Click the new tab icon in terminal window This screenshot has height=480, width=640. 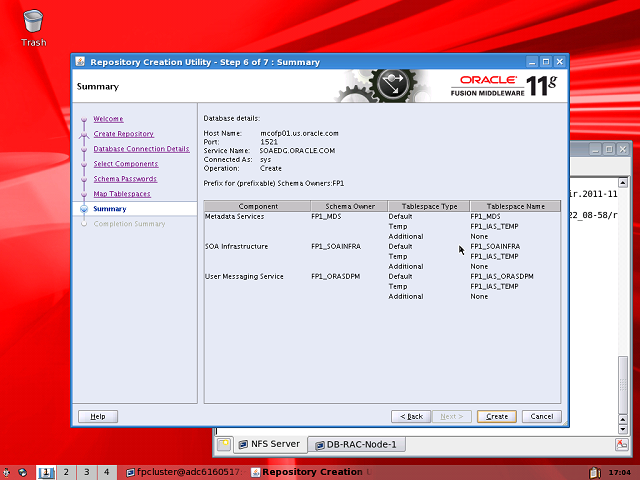pyautogui.click(x=224, y=444)
